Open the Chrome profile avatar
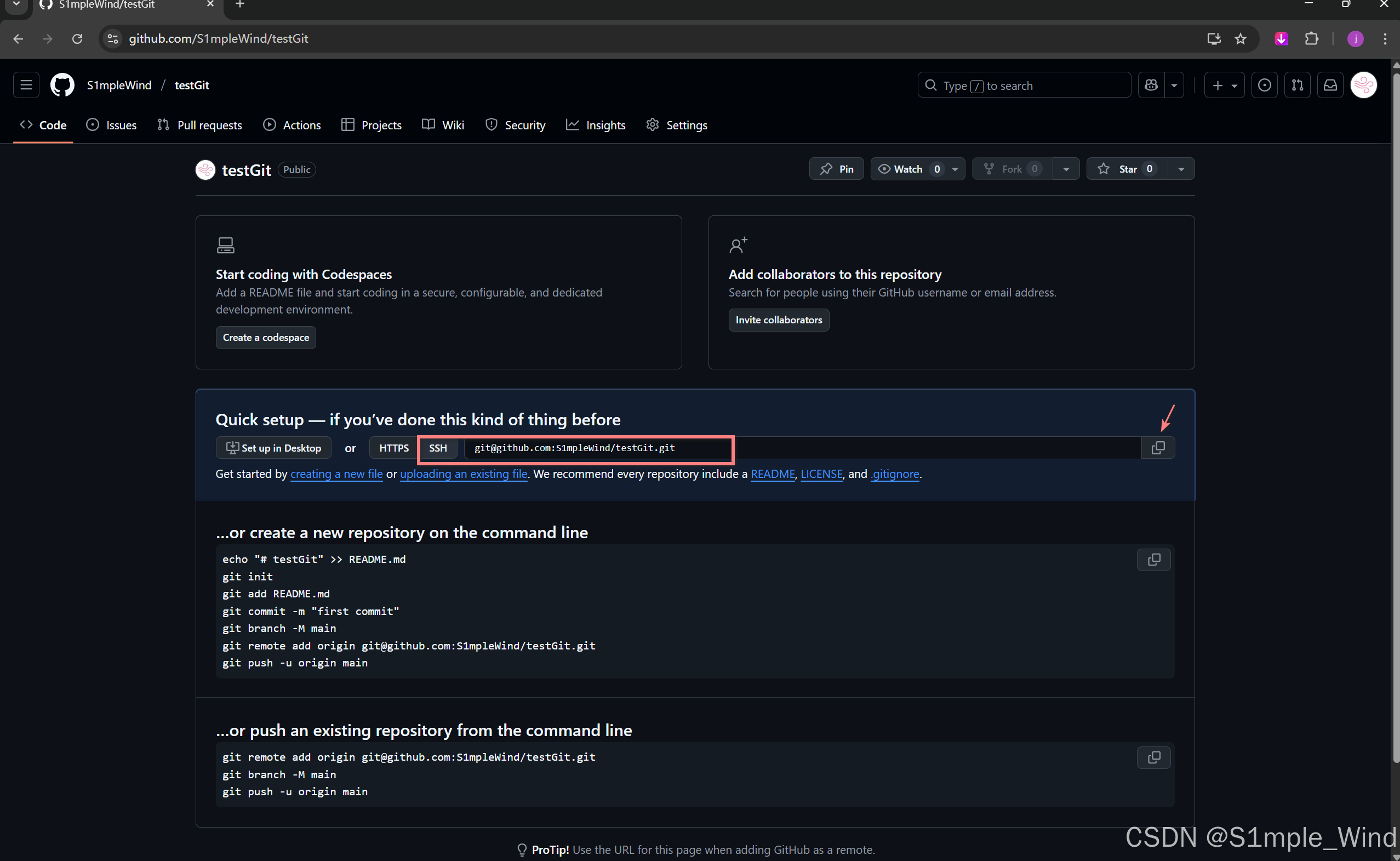The image size is (1400, 861). click(x=1356, y=39)
